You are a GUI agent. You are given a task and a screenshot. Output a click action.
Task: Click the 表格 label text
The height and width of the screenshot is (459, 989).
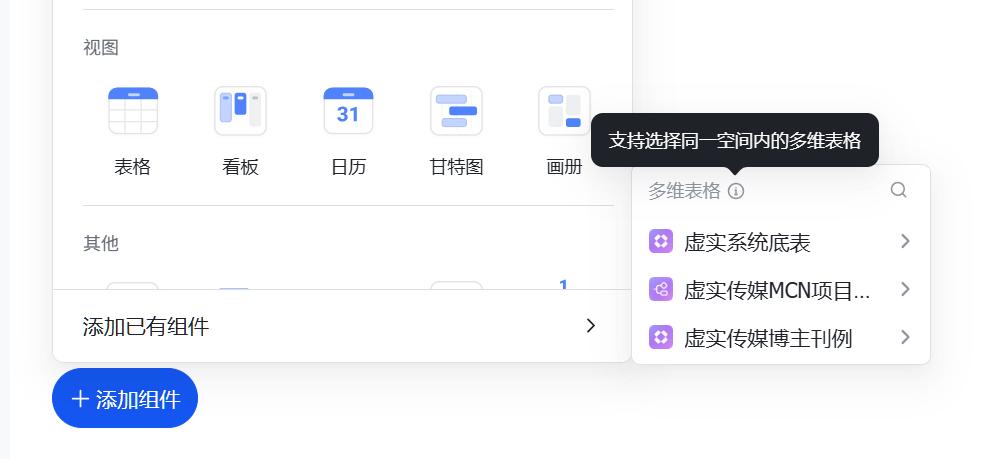[132, 167]
